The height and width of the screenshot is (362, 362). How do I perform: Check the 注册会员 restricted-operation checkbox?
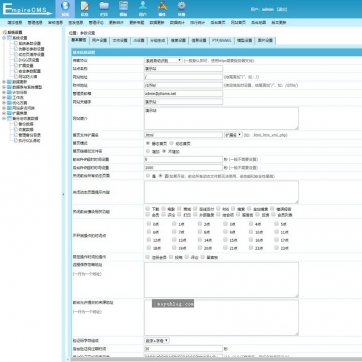(148, 257)
